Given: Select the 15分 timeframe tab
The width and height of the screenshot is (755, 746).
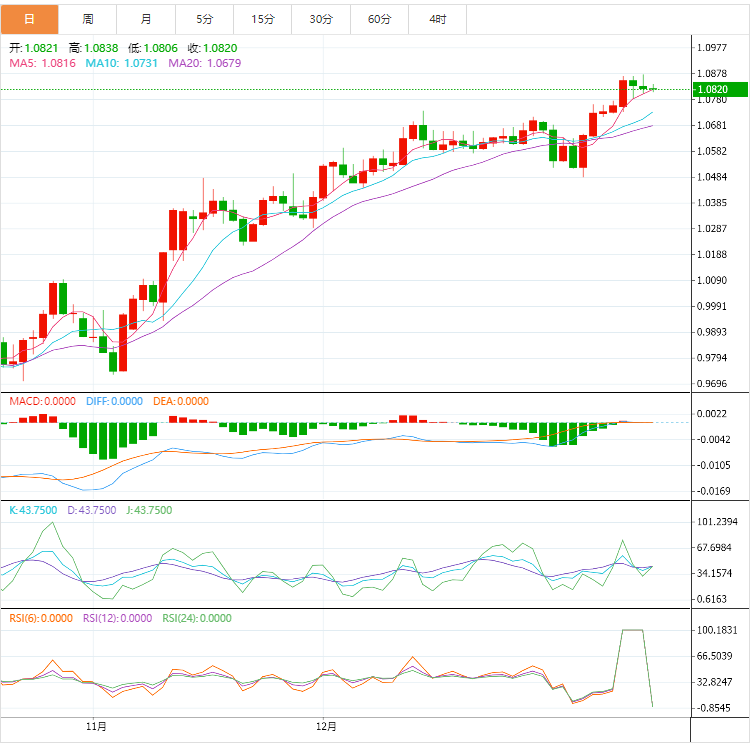Looking at the screenshot, I should (263, 19).
